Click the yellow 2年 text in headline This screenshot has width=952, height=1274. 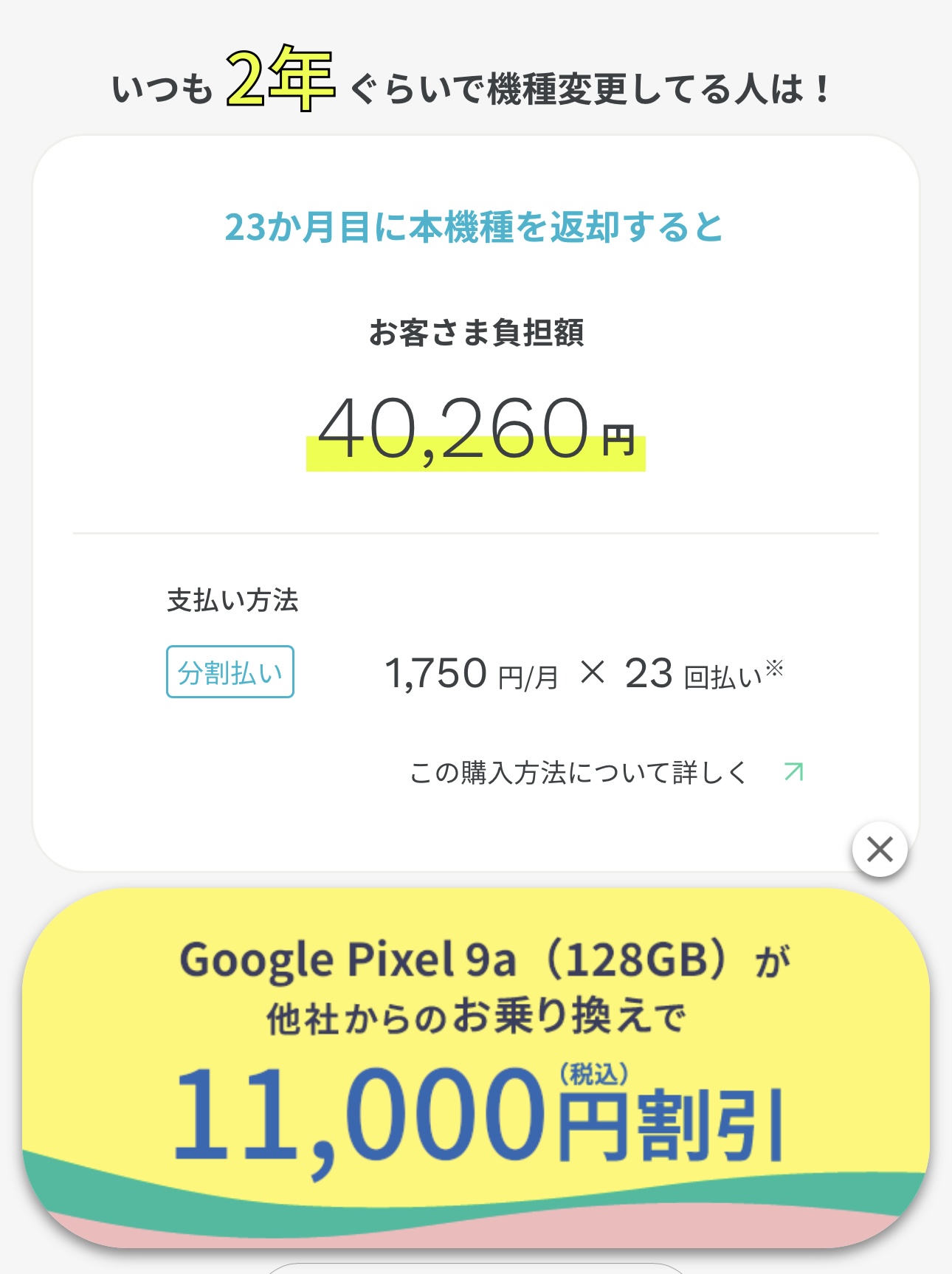(280, 78)
